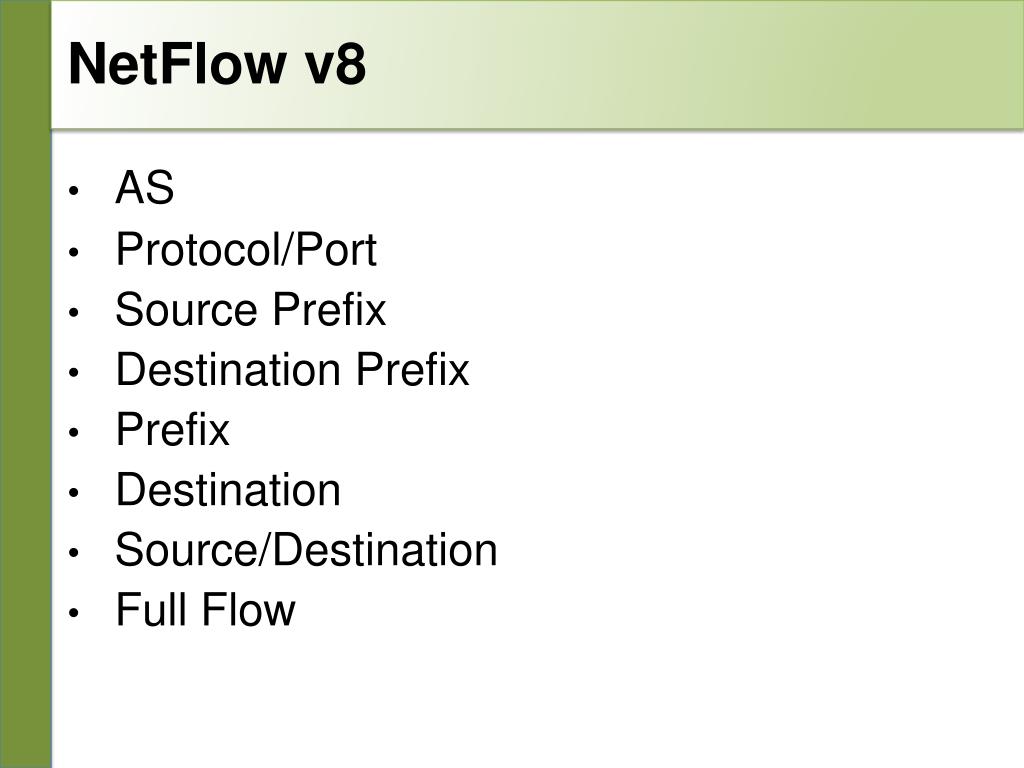Select the AS bullet text
This screenshot has height=768, width=1024.
click(x=144, y=188)
